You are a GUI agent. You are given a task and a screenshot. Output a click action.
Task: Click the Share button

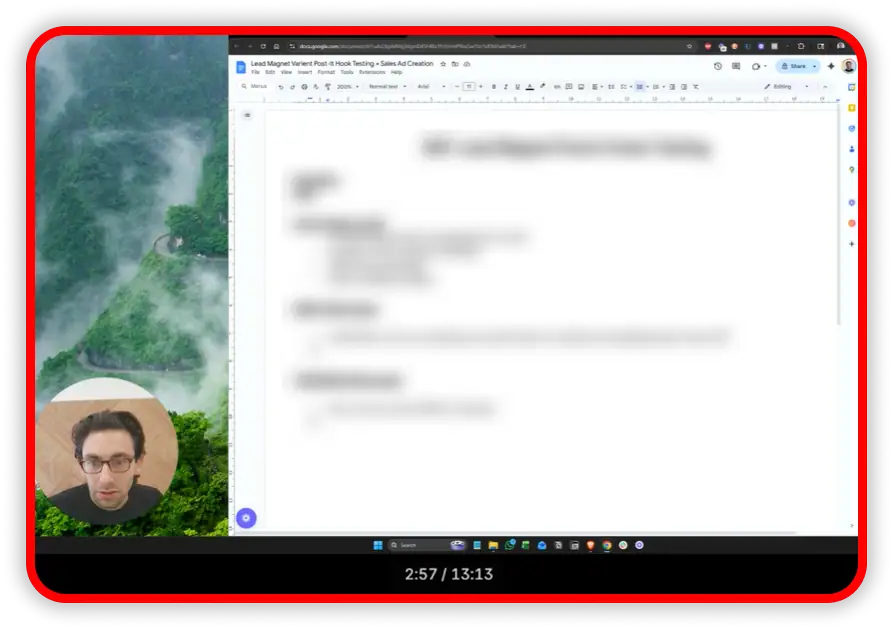pyautogui.click(x=793, y=66)
